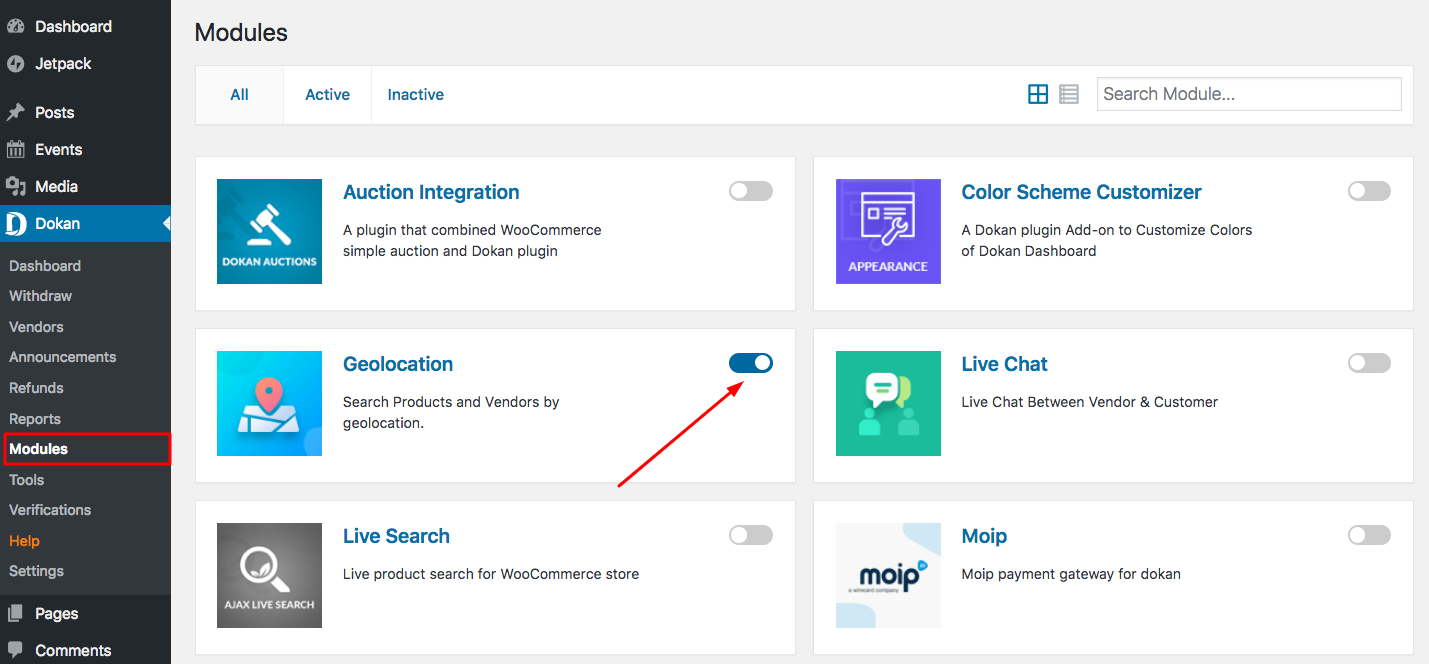Click the Search Module input field
Image resolution: width=1429 pixels, height=664 pixels.
[1249, 94]
